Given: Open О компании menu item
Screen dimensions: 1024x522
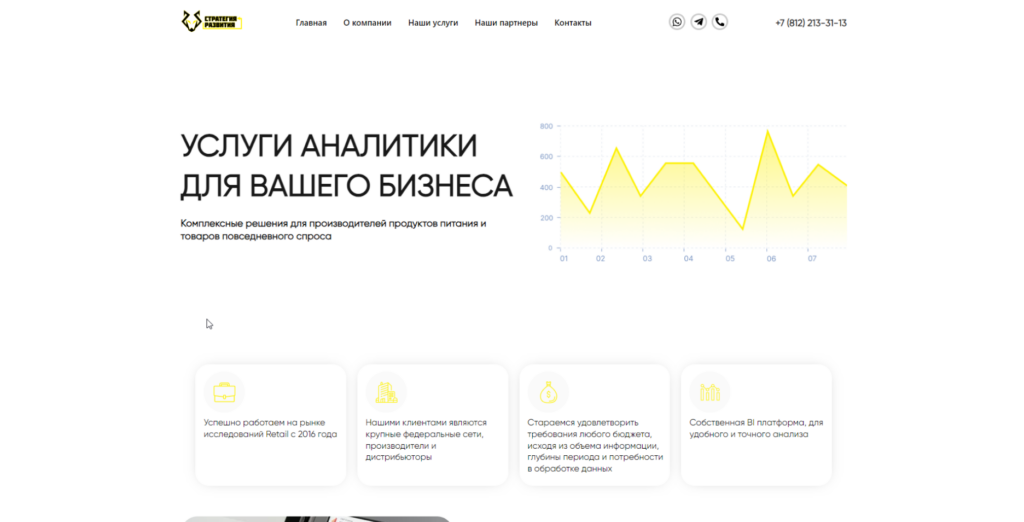Looking at the screenshot, I should (367, 23).
